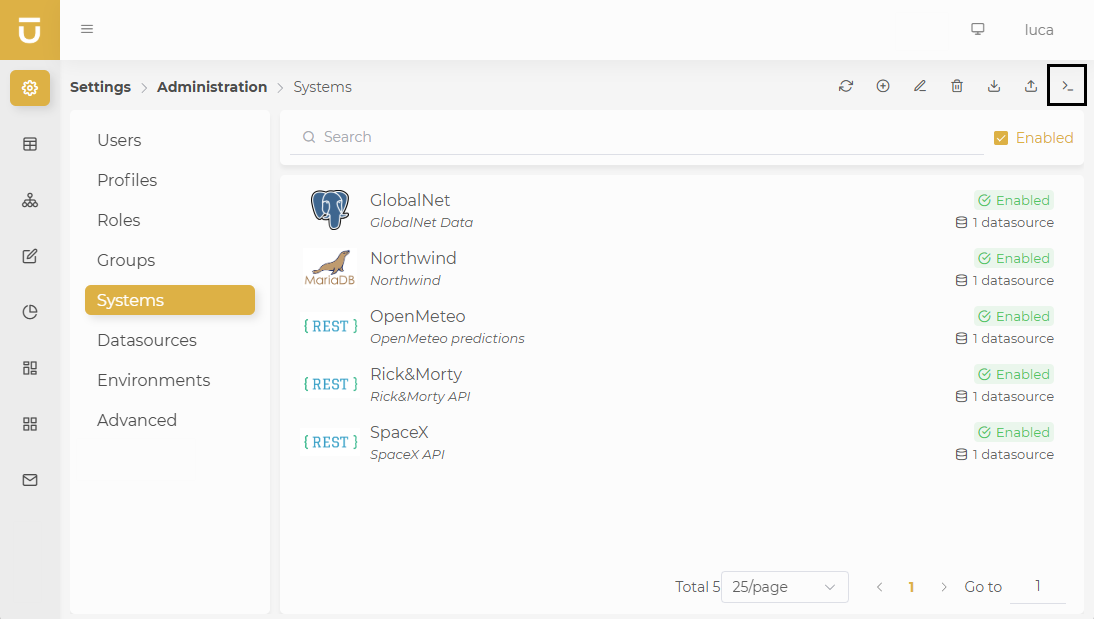
Task: Click the download icon in toolbar
Action: point(994,87)
